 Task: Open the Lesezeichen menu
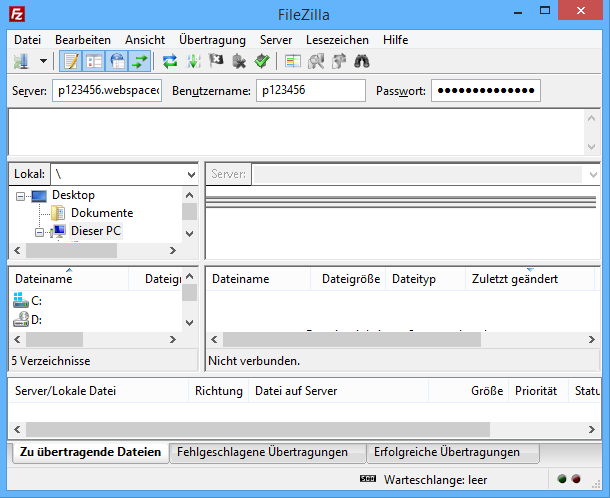point(337,40)
